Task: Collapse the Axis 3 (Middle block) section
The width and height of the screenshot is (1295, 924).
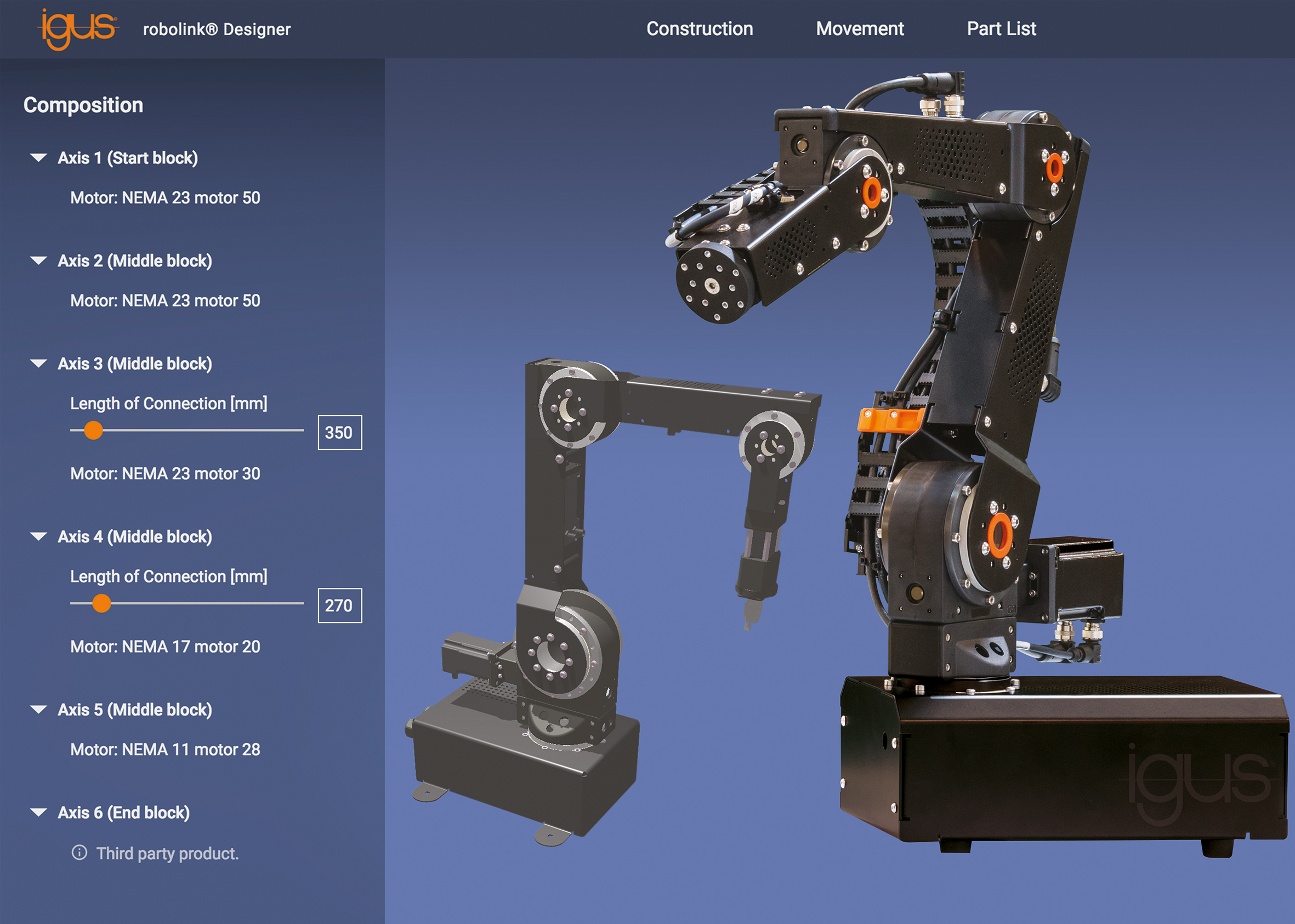Action: [x=39, y=364]
